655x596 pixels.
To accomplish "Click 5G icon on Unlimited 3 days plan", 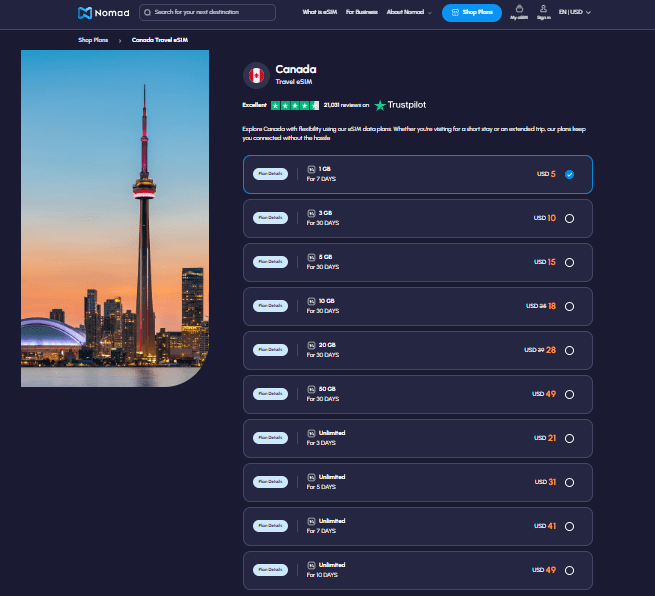I will [311, 433].
